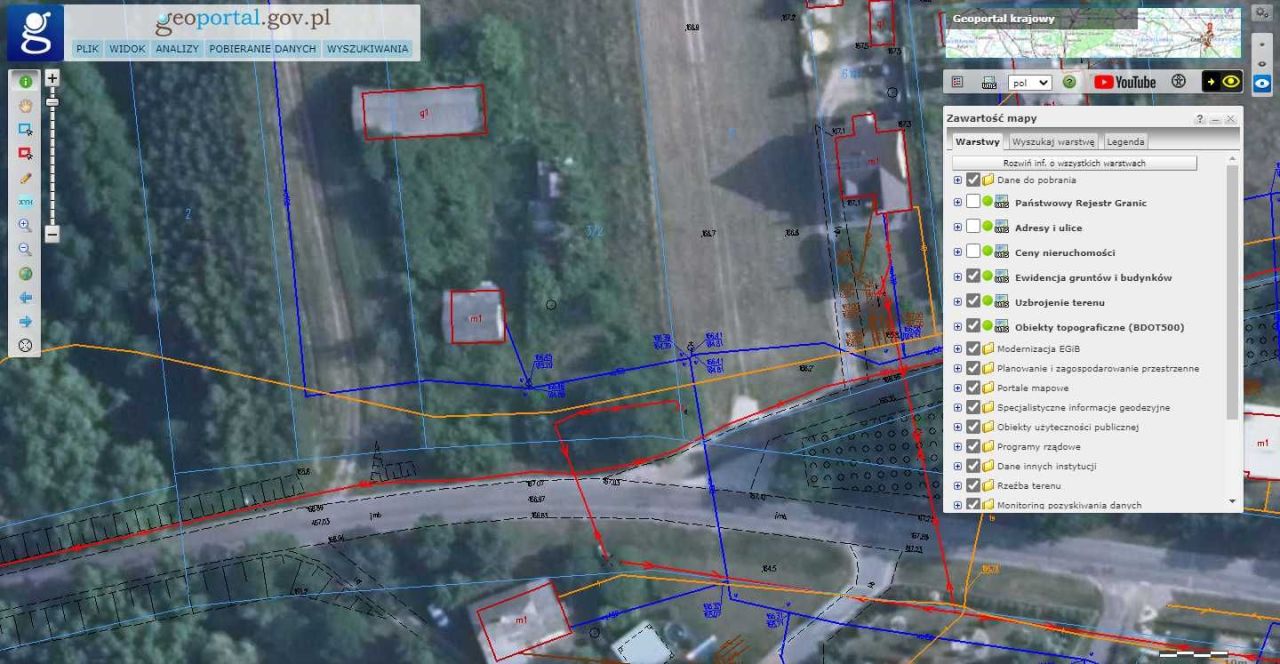Click the zoom slider handle
Image resolution: width=1280 pixels, height=664 pixels.
point(52,102)
